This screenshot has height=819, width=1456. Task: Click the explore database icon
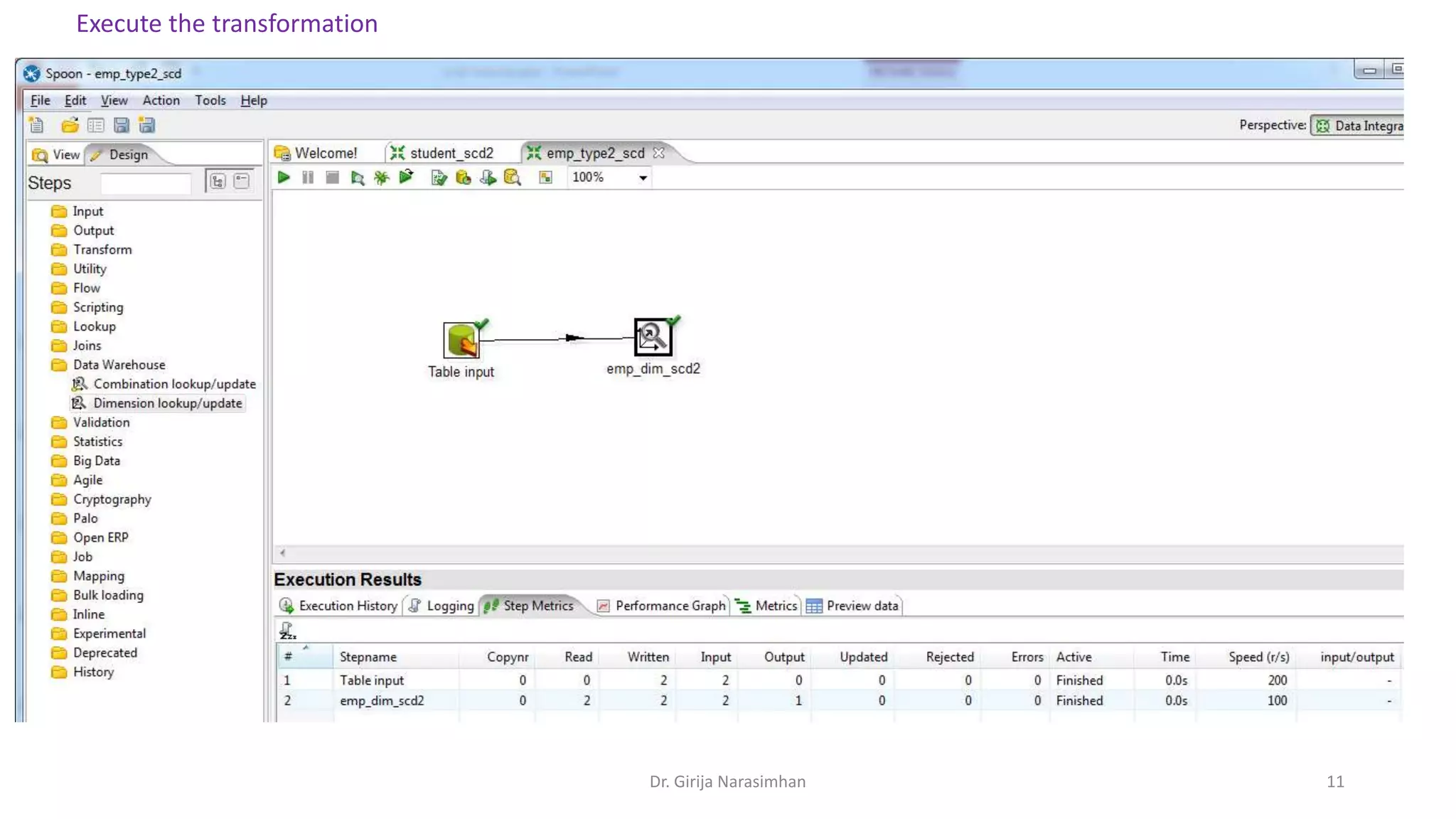click(x=512, y=178)
